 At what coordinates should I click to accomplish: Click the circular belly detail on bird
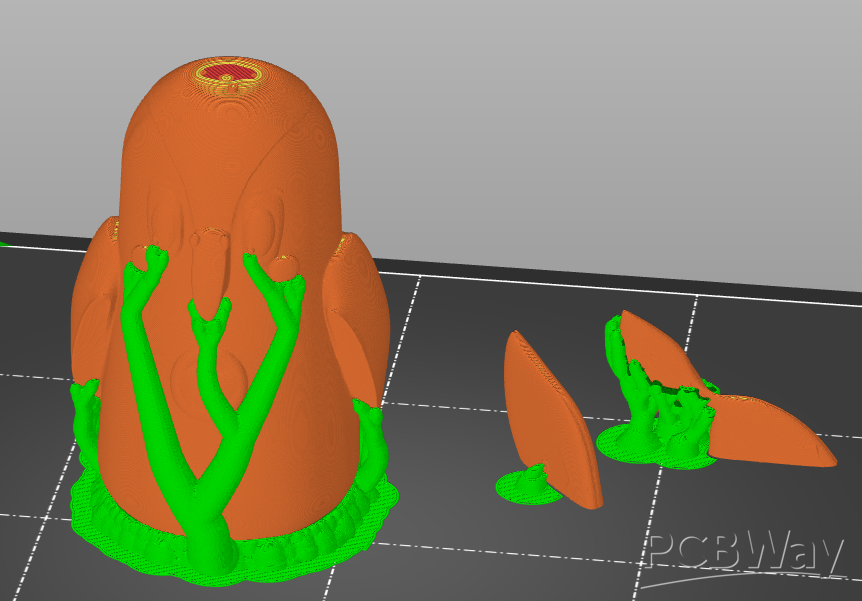(210, 375)
